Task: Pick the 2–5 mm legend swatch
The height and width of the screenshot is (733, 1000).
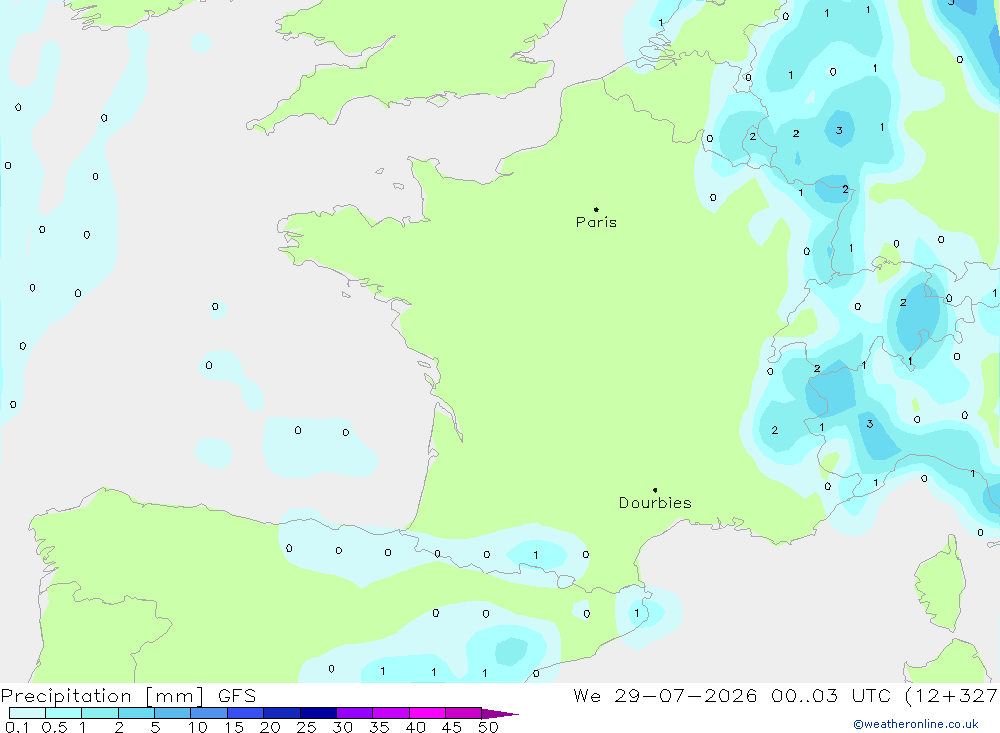Action: click(136, 713)
